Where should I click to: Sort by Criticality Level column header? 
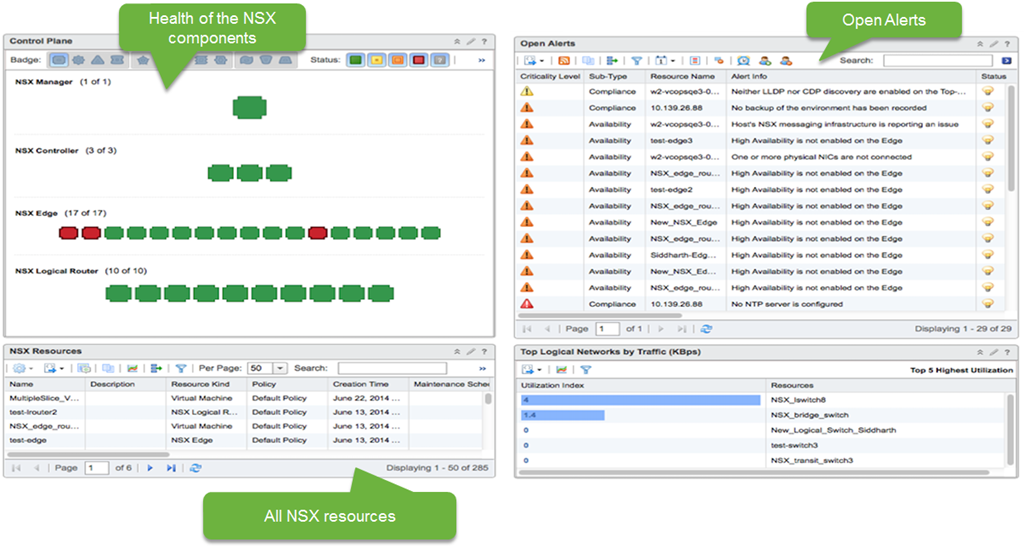(x=549, y=76)
